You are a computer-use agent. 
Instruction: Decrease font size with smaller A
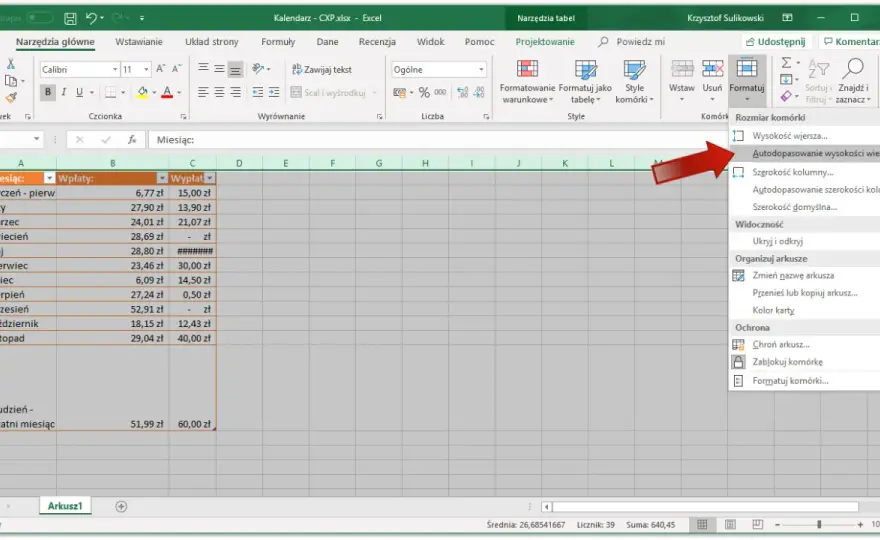(x=176, y=68)
